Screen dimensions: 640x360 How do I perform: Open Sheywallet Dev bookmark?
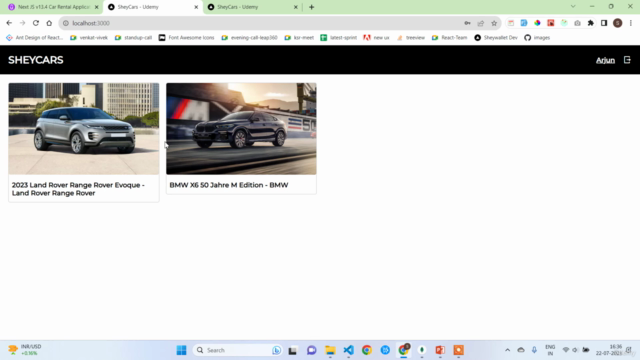coord(496,38)
